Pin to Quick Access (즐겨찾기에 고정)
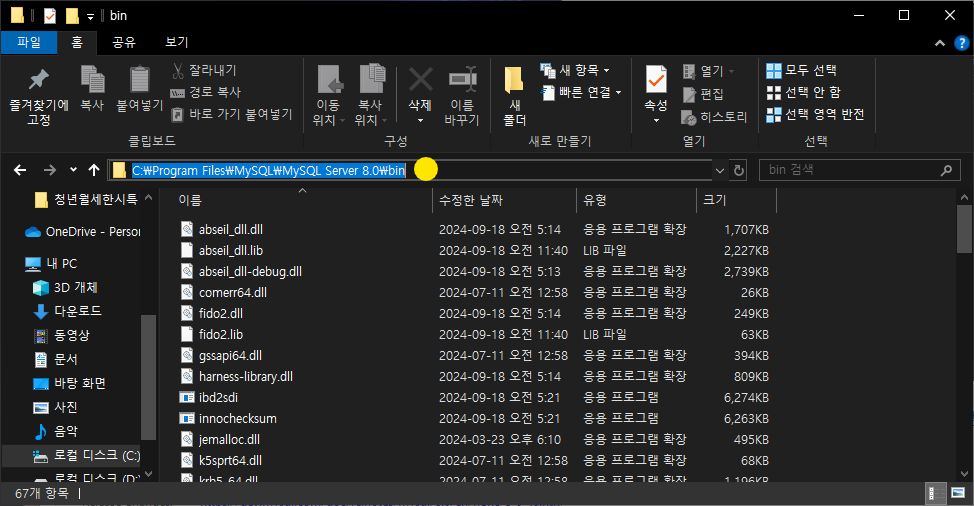 [x=39, y=96]
